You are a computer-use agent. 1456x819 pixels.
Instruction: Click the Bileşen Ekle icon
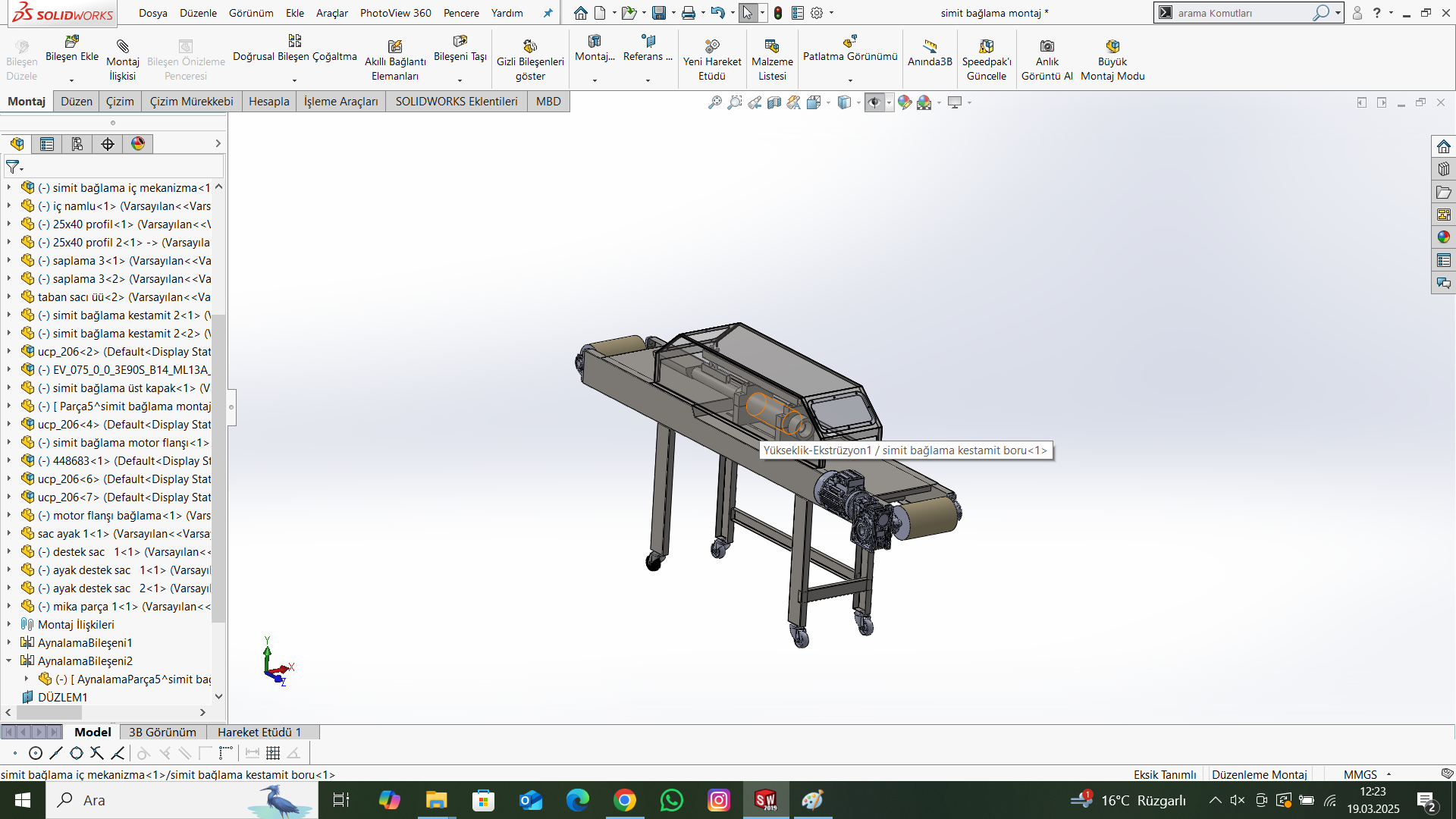(72, 42)
